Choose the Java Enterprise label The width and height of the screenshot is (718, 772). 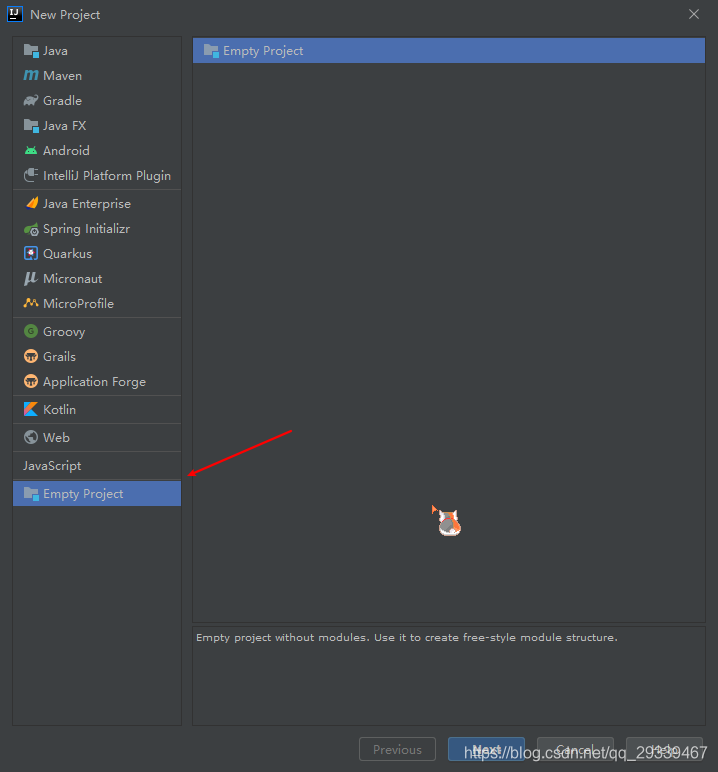(x=87, y=204)
